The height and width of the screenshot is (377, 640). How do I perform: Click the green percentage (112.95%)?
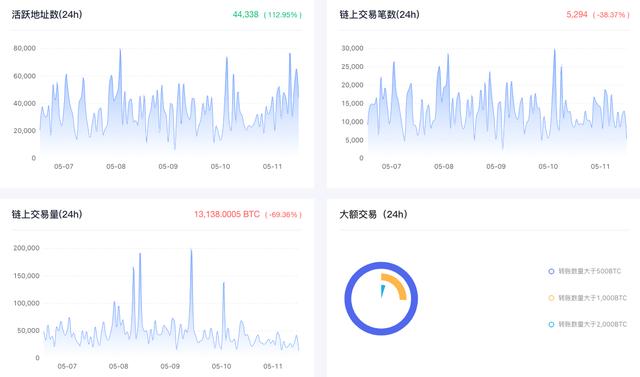tap(283, 15)
